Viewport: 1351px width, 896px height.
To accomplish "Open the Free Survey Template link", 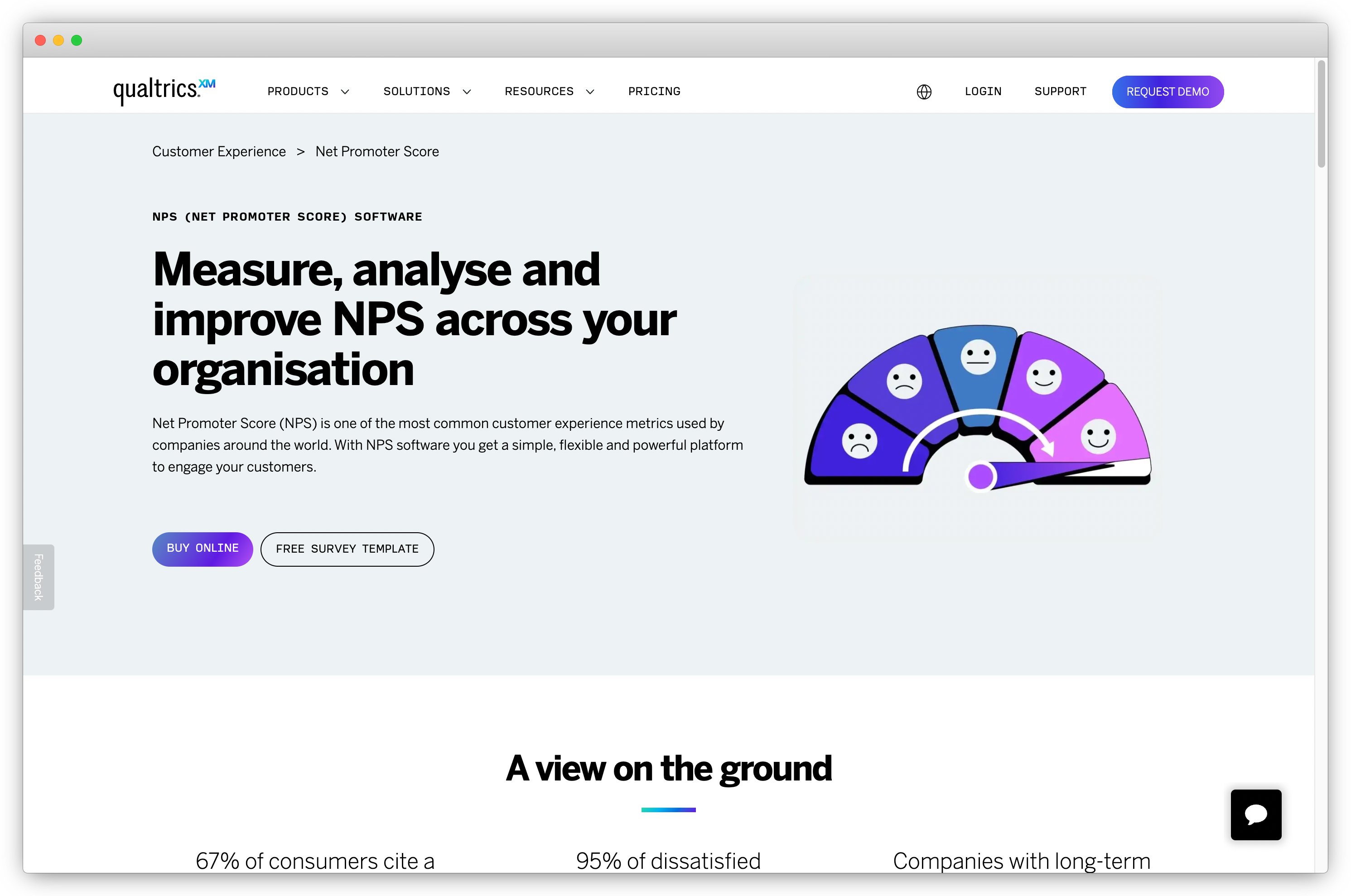I will (x=347, y=549).
